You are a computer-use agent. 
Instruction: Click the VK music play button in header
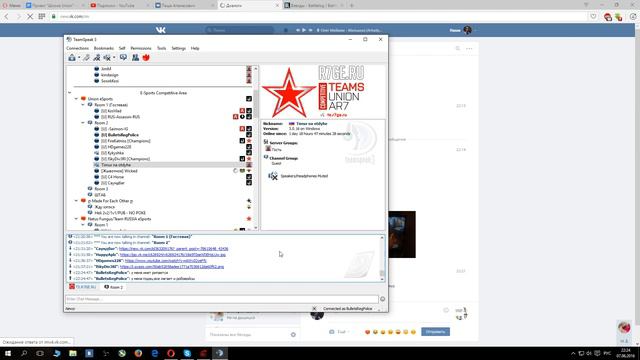[x=304, y=30]
